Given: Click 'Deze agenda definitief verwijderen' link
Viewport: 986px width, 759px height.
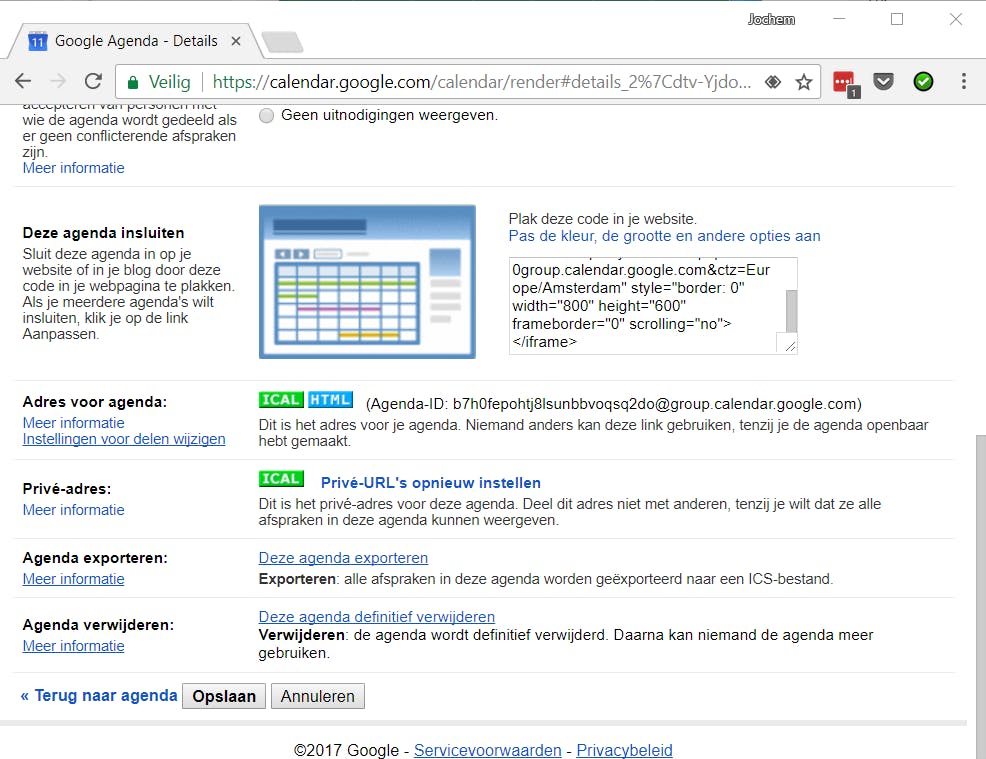Looking at the screenshot, I should (377, 617).
